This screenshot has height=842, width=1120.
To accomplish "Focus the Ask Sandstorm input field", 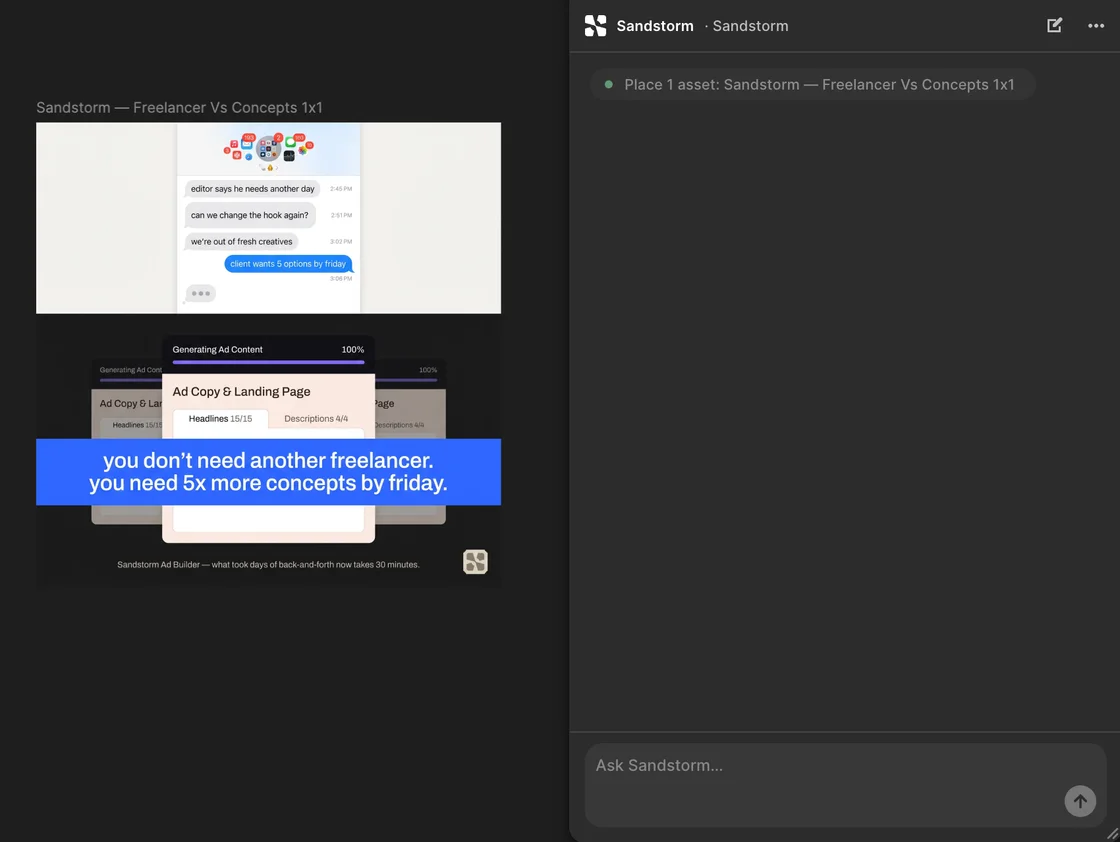I will pyautogui.click(x=845, y=785).
